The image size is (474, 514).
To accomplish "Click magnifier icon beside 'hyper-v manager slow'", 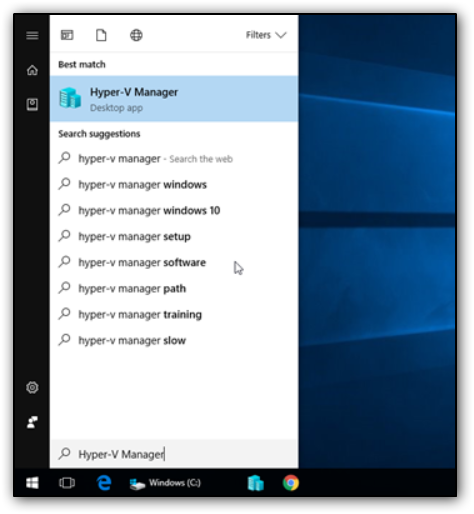I will pyautogui.click(x=64, y=340).
